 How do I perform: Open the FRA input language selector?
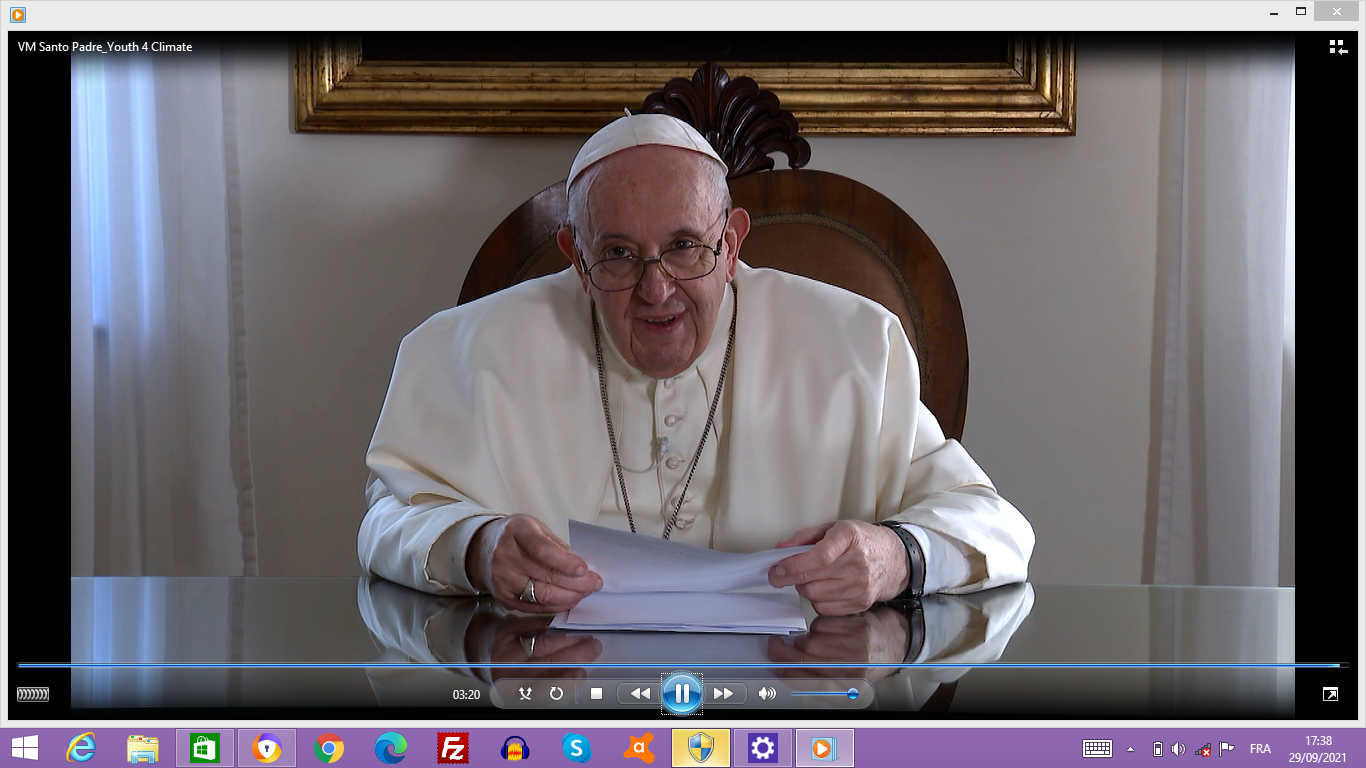pyautogui.click(x=1260, y=749)
